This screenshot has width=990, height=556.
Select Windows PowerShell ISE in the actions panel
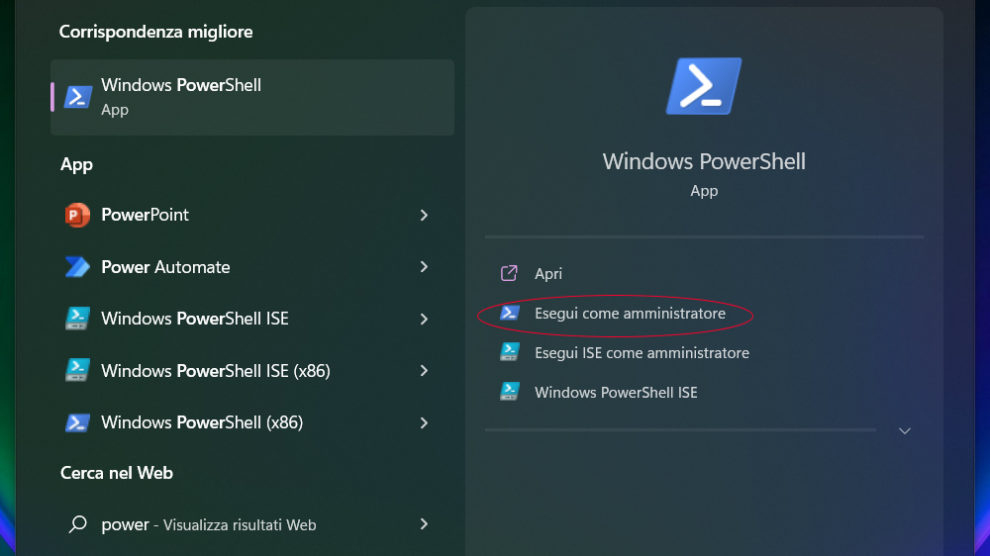pos(616,392)
